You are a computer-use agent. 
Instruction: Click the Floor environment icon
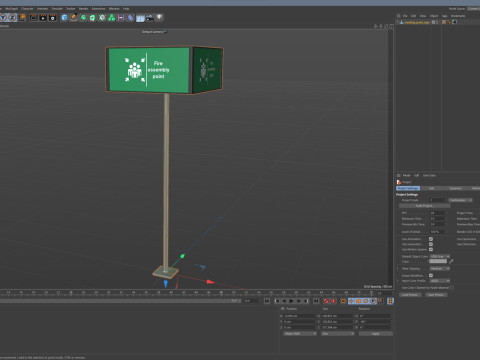140,18
